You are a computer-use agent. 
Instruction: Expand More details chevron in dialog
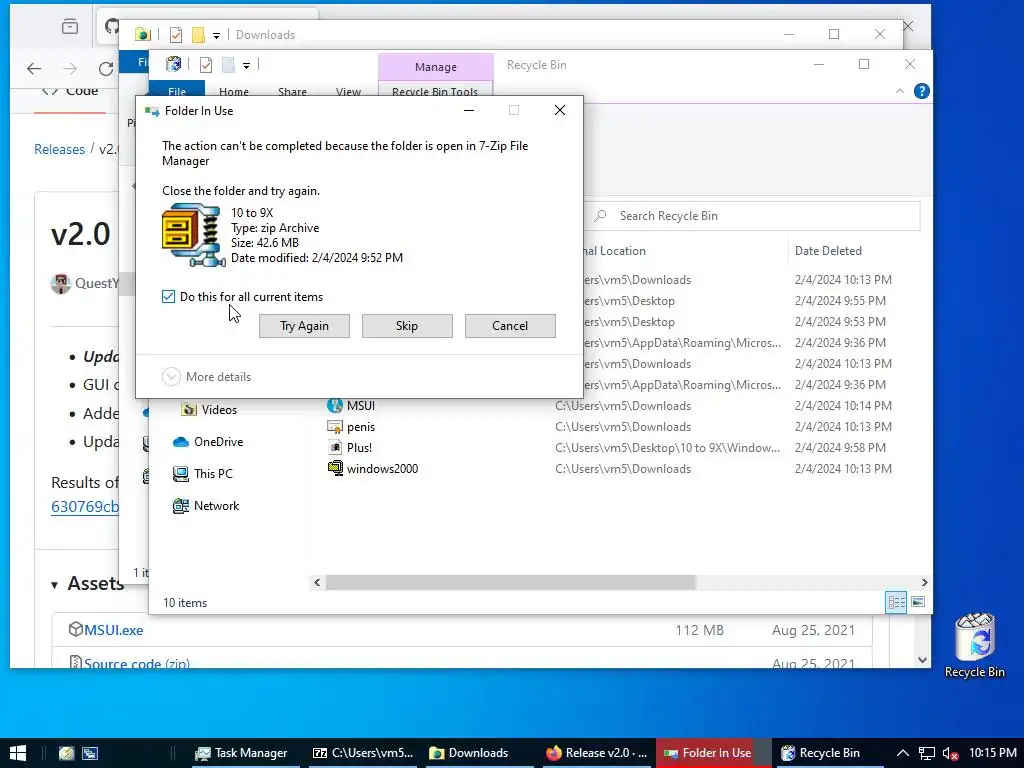(171, 377)
